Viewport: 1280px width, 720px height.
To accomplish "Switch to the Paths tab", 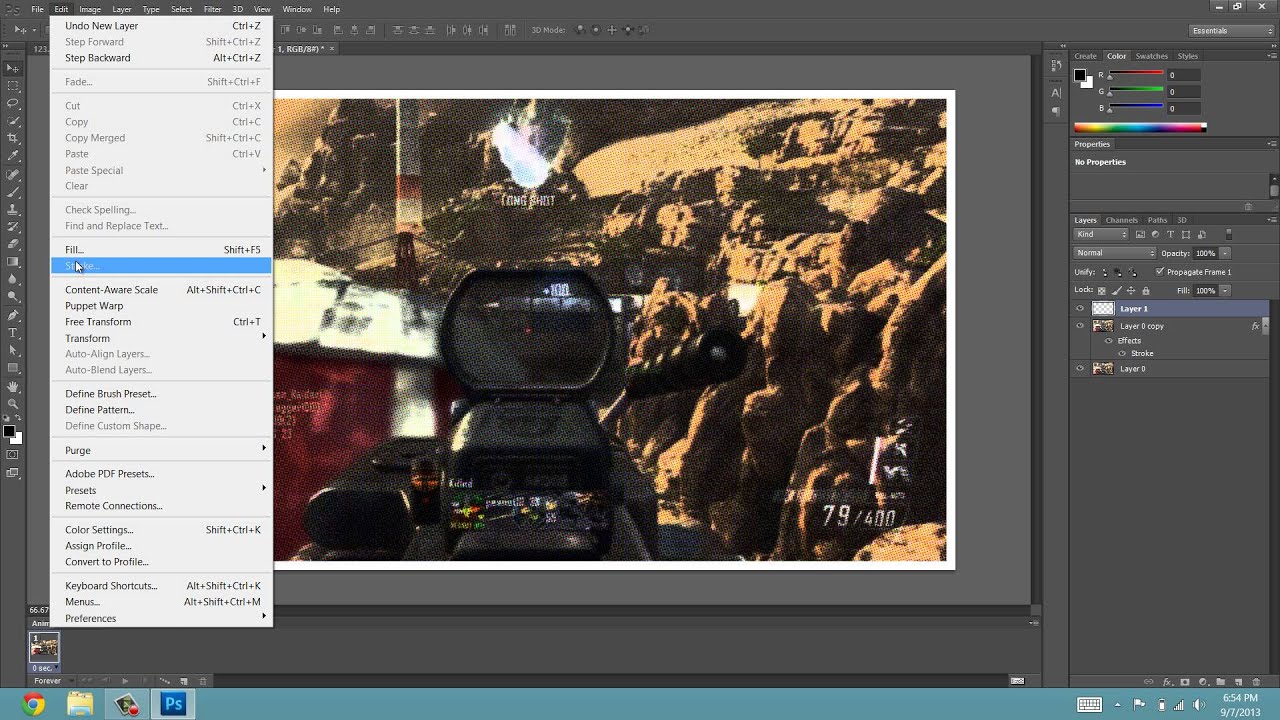I will tap(1157, 220).
